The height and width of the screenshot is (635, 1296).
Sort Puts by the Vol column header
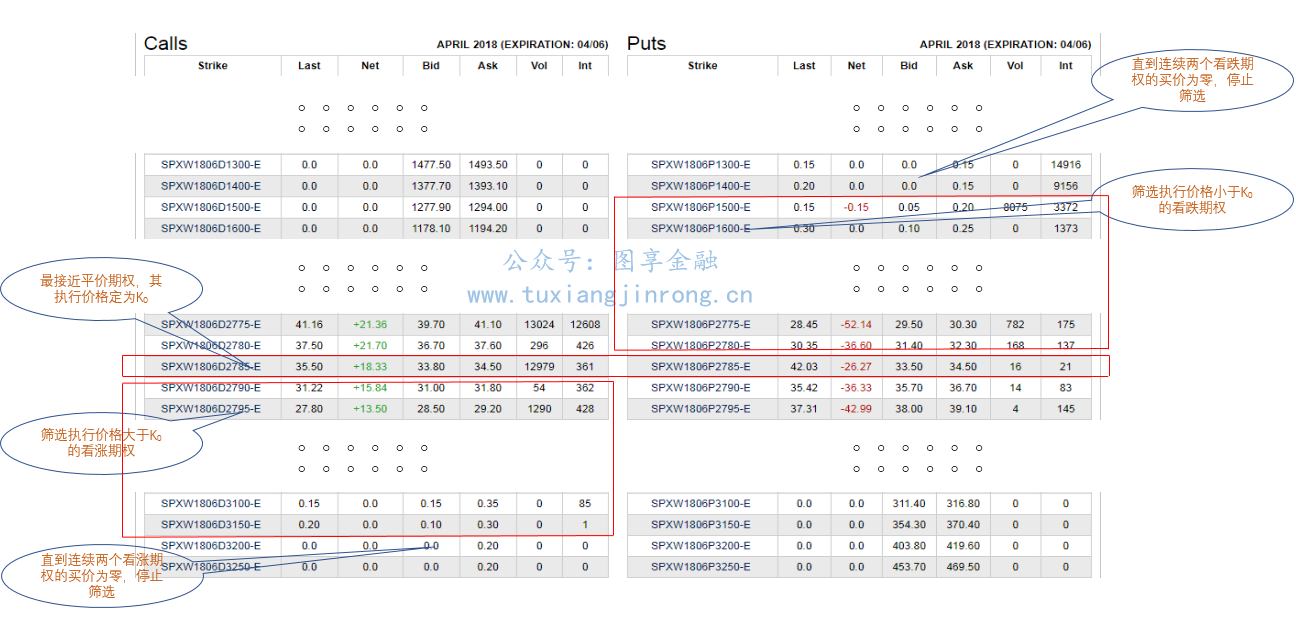pyautogui.click(x=1015, y=66)
